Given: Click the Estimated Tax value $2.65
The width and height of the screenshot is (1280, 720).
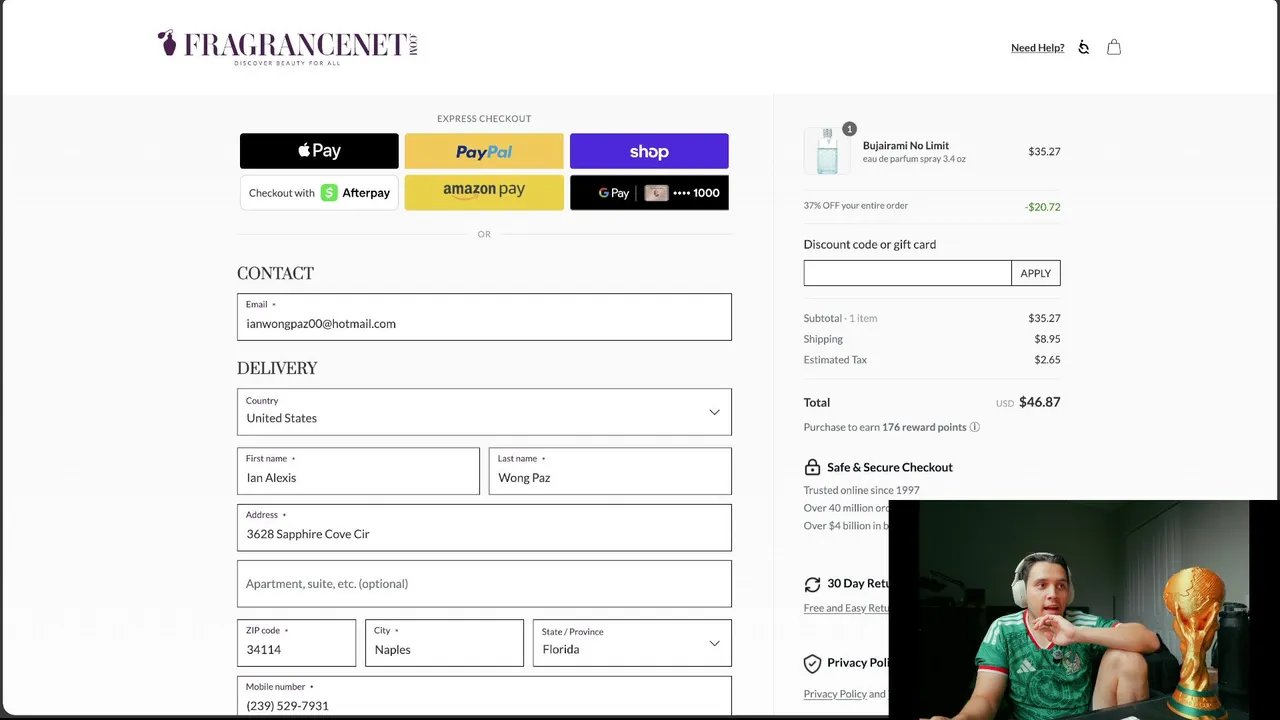Looking at the screenshot, I should click(1047, 360).
